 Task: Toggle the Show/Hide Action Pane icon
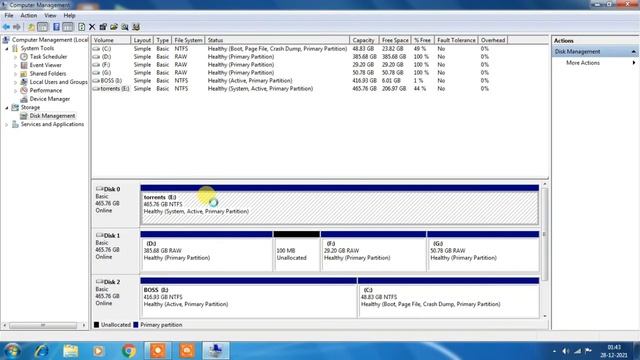pyautogui.click(x=68, y=27)
